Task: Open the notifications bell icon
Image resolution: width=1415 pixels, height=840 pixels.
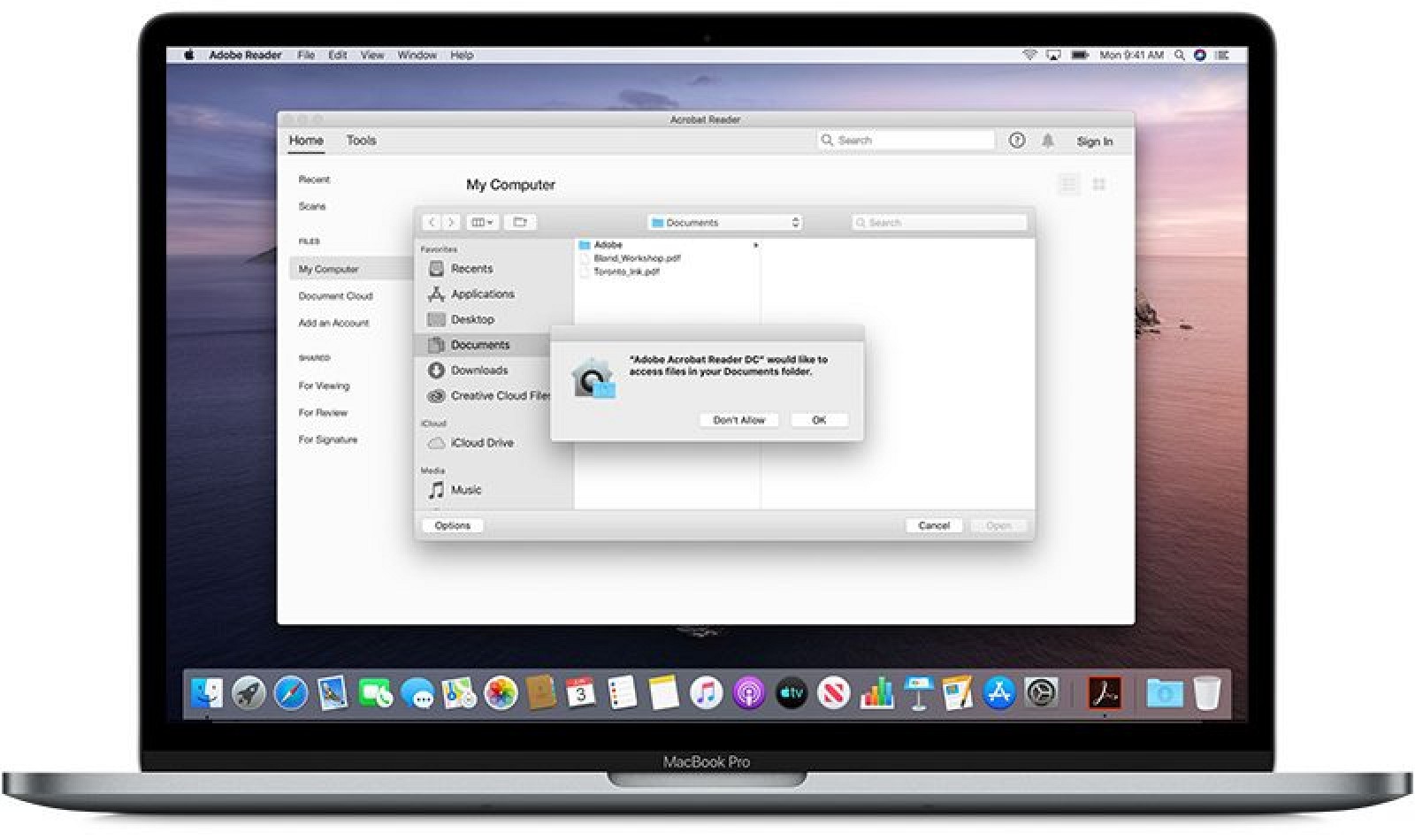Action: point(1048,141)
